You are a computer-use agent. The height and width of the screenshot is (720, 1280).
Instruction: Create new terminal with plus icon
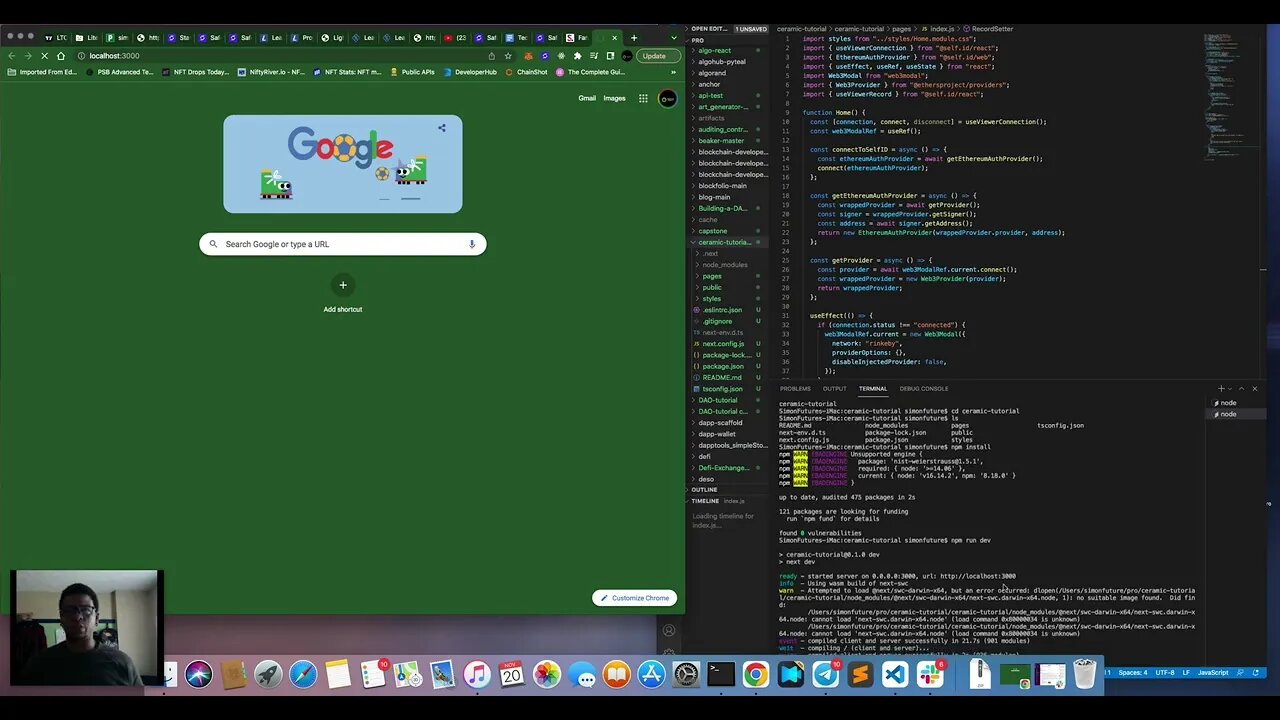click(x=1221, y=388)
